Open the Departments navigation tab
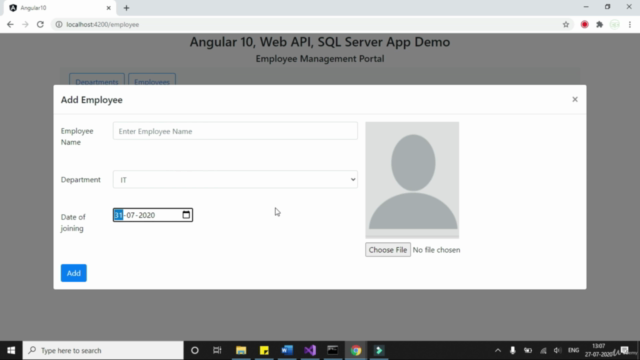Image resolution: width=640 pixels, height=360 pixels. [x=97, y=81]
